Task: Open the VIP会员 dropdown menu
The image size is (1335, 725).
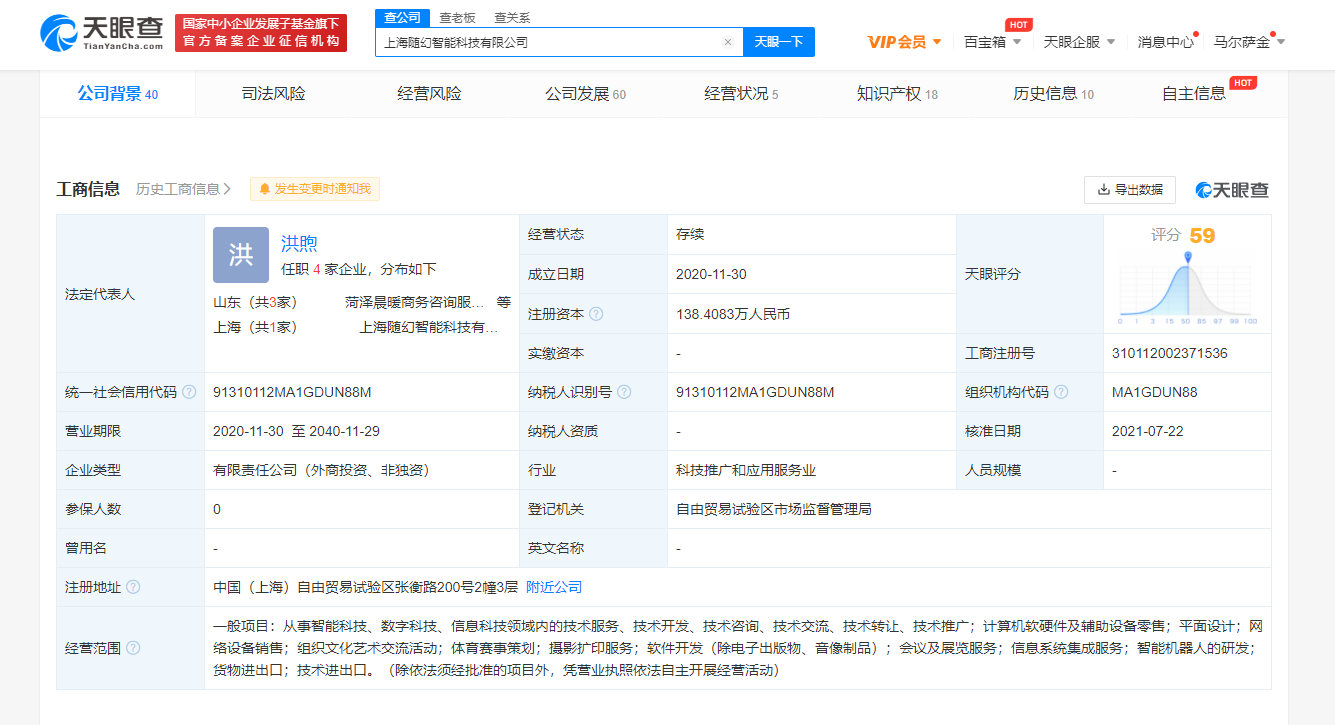Action: pos(904,42)
